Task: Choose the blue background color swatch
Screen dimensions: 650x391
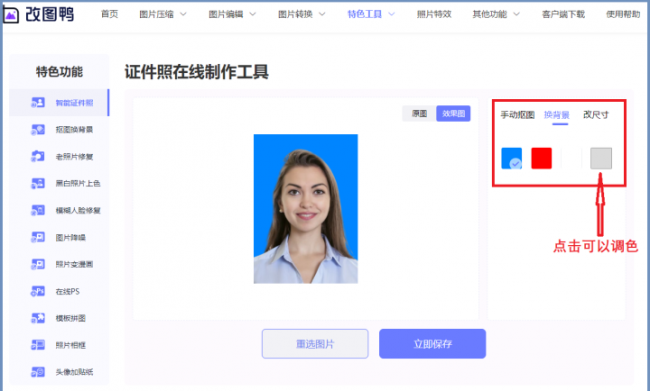Action: pyautogui.click(x=512, y=158)
